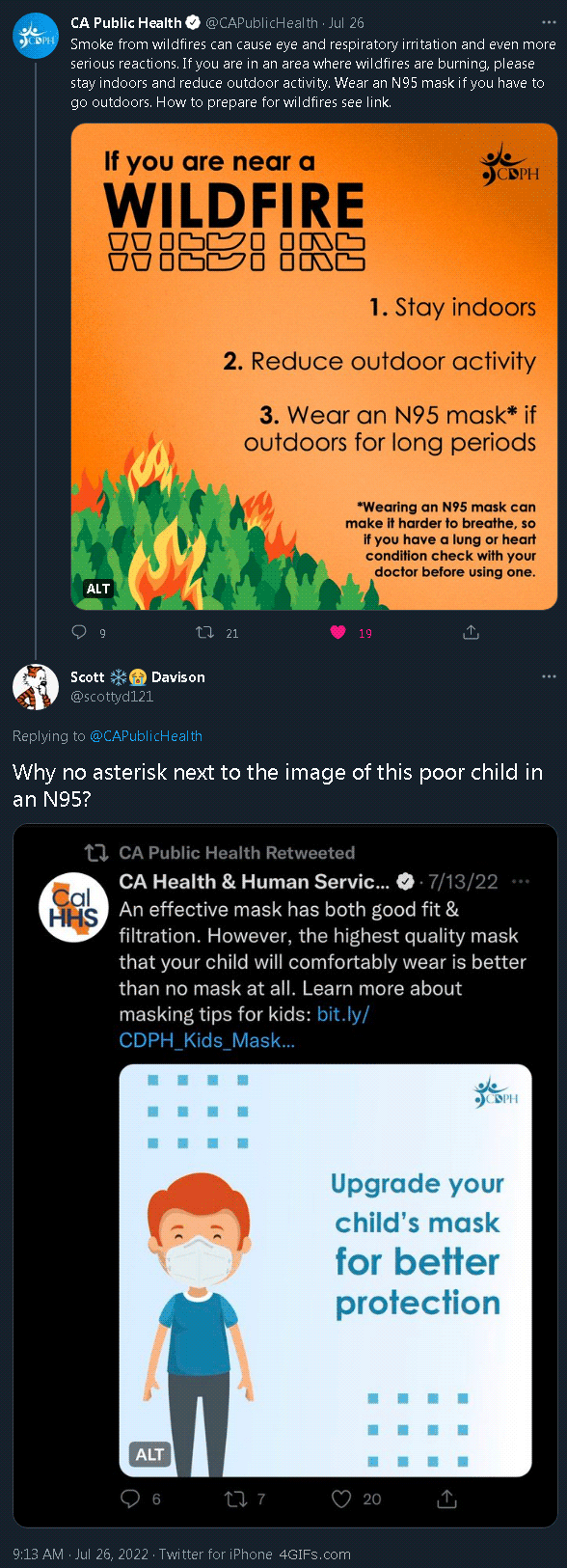The height and width of the screenshot is (1568, 567).
Task: Open replies on the quoted CalHHS mask tweet
Action: [x=130, y=1499]
